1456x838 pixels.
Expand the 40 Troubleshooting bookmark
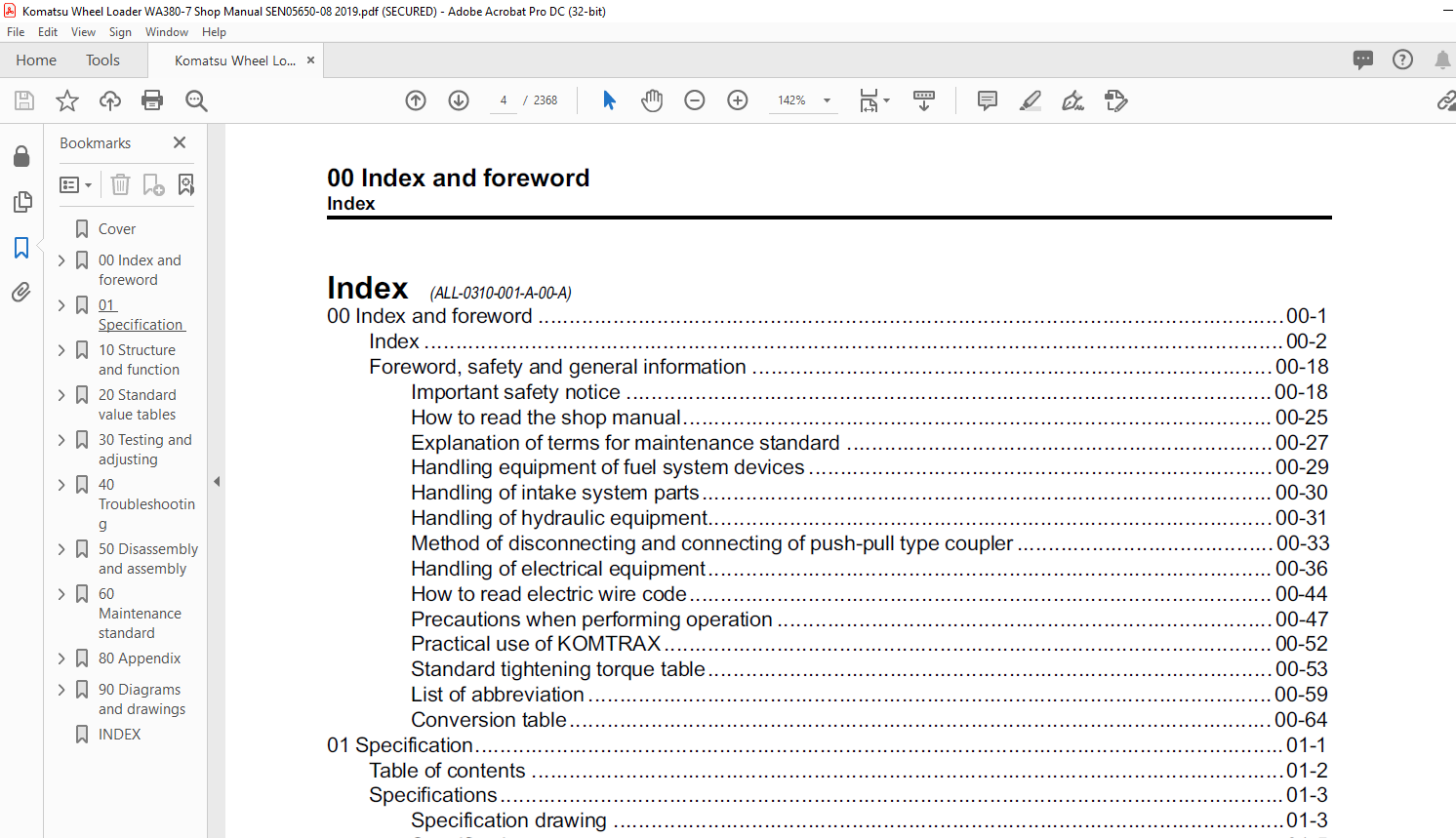tap(61, 485)
